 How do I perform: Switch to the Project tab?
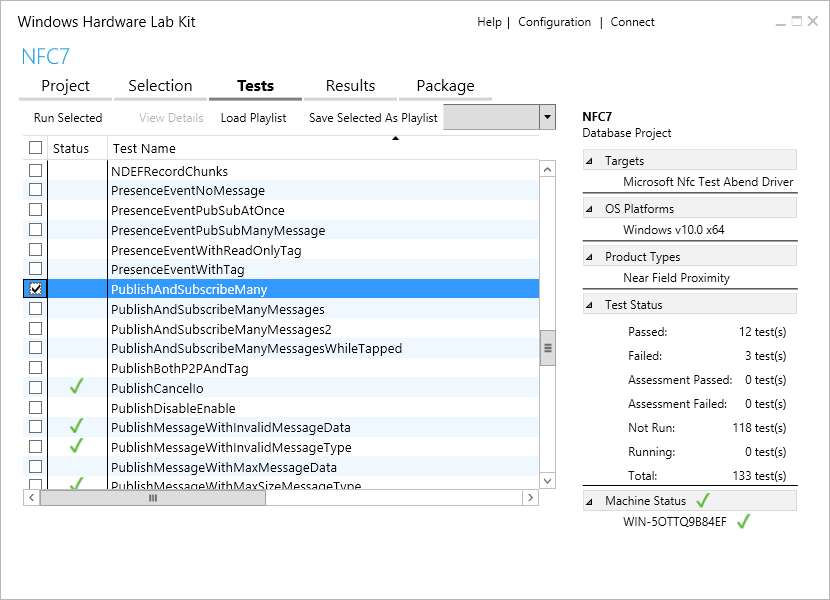(x=64, y=86)
